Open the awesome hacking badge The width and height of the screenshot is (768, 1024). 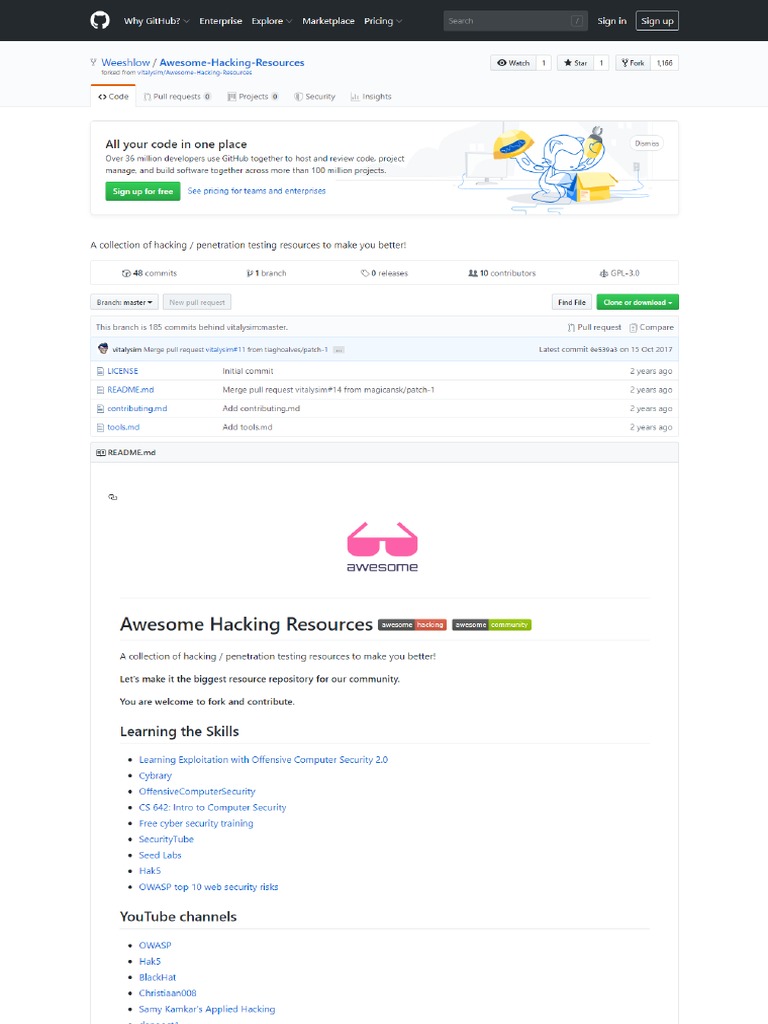pos(412,624)
